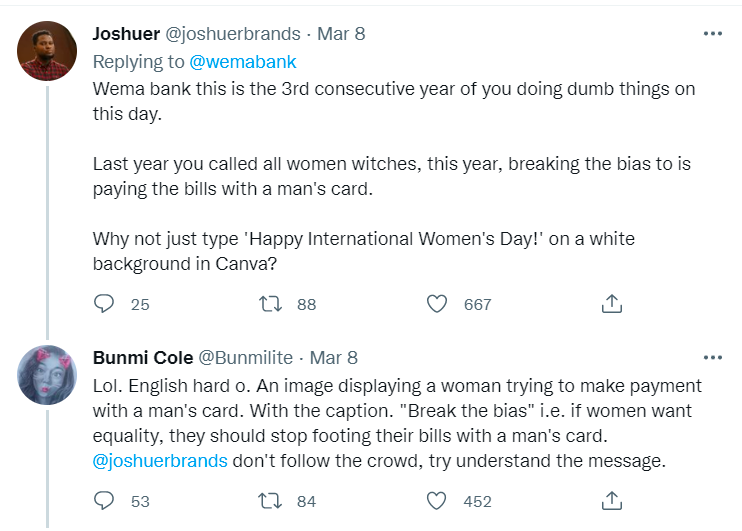Viewport: 742px width, 531px height.
Task: Share Joshuer's tweet
Action: point(612,303)
